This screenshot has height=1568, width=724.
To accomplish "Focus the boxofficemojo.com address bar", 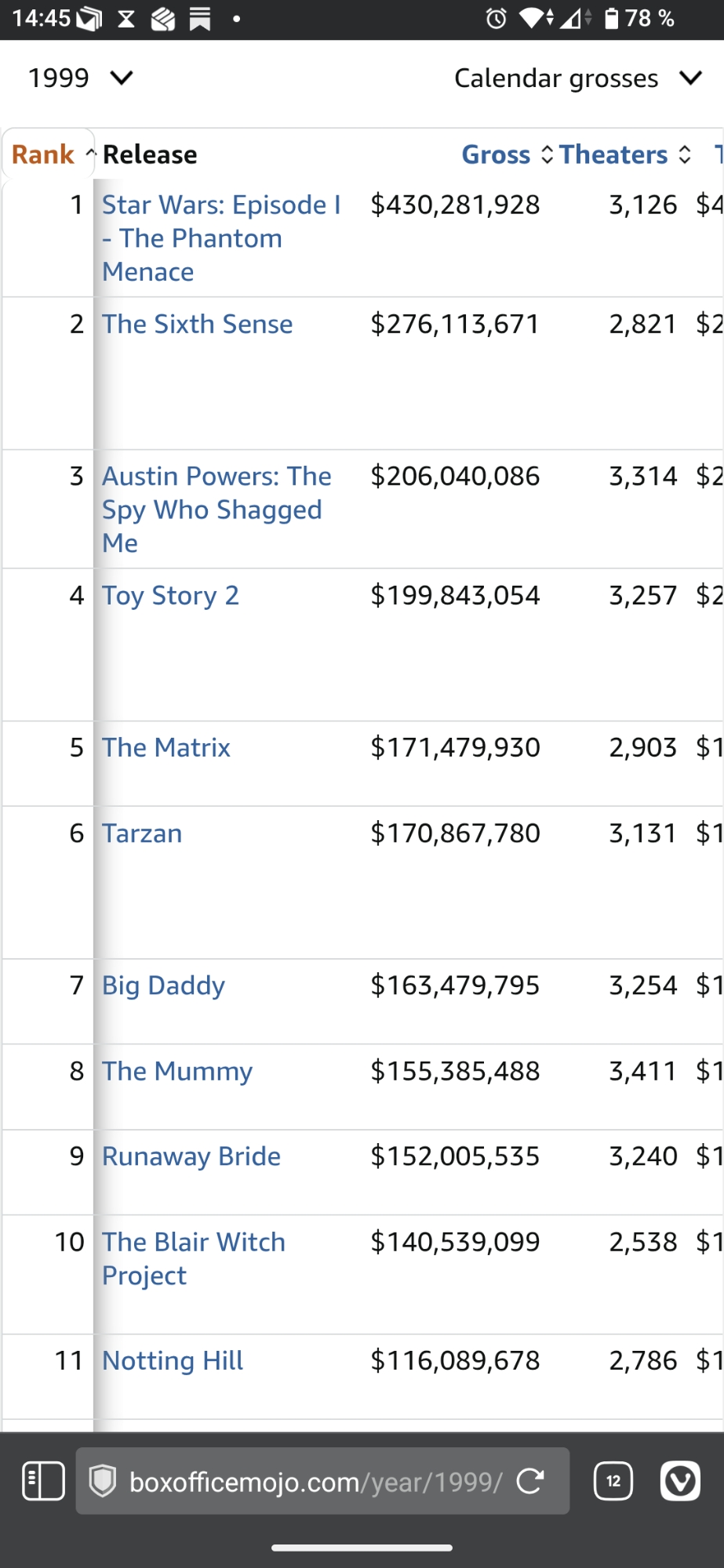I will click(315, 1482).
